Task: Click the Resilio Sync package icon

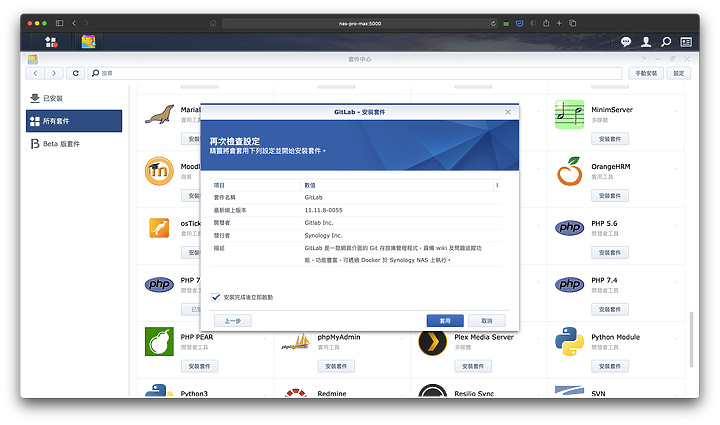Action: tap(433, 391)
